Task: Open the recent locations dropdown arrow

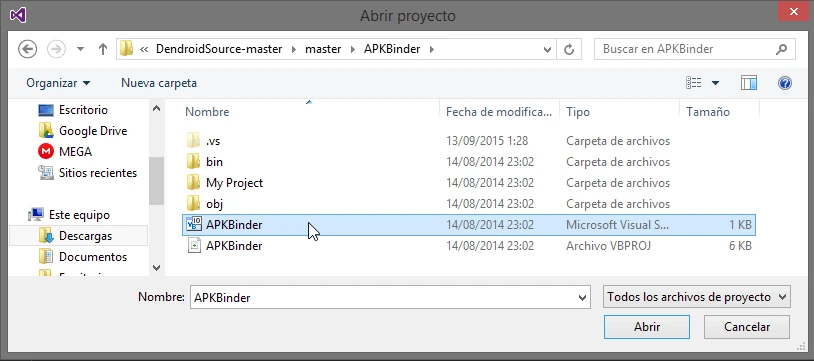Action: coord(80,49)
